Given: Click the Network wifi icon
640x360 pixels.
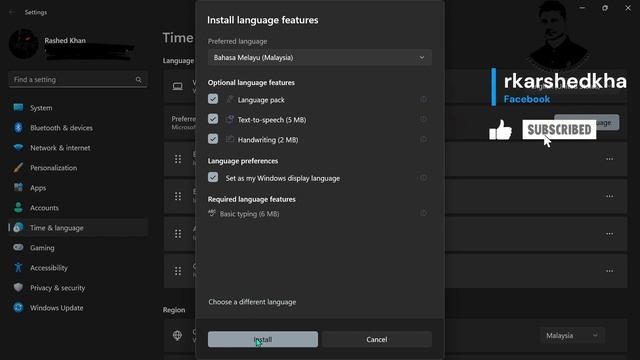Looking at the screenshot, I should click(x=18, y=147).
